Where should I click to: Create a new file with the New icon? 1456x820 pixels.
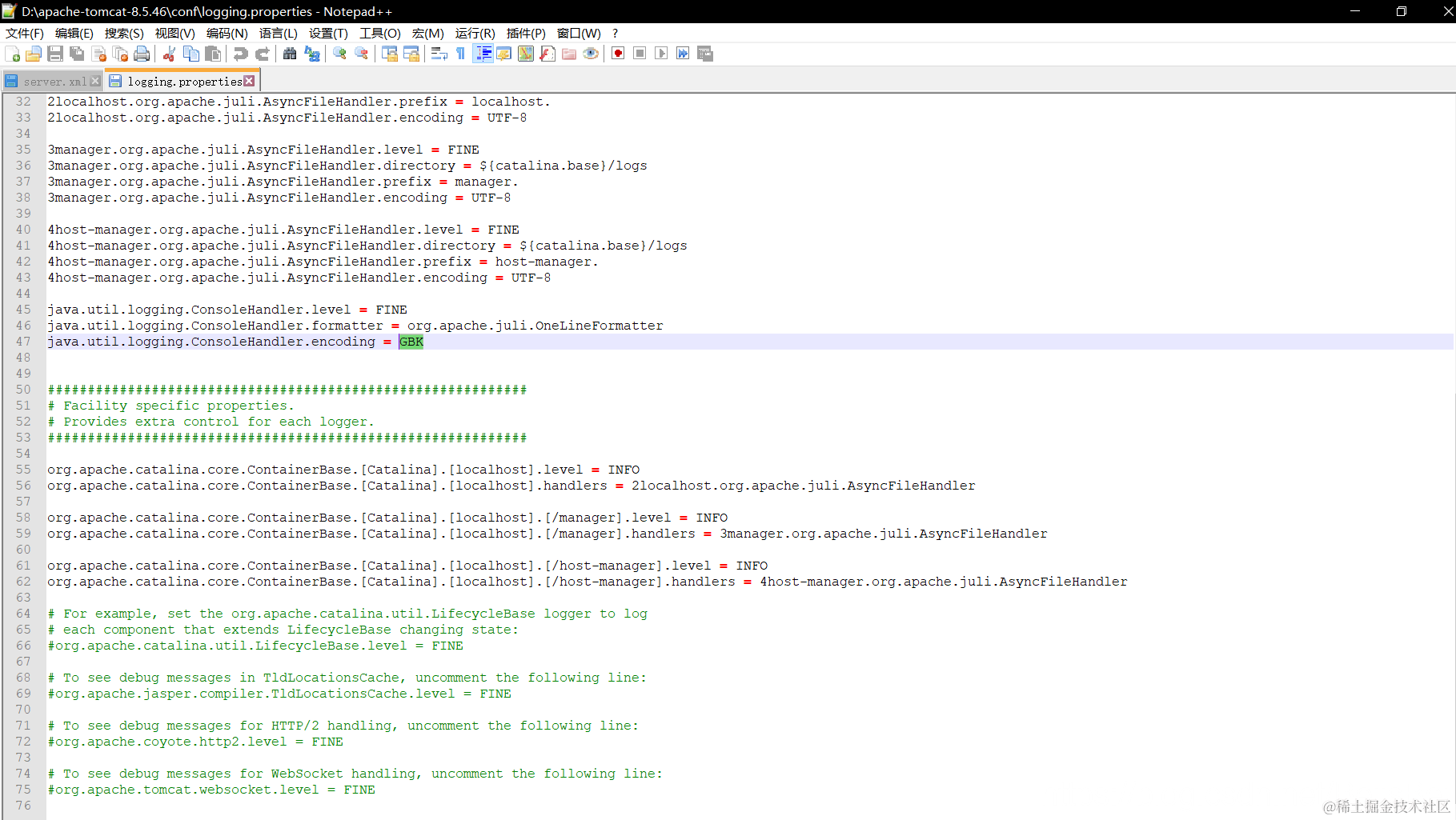tap(13, 54)
